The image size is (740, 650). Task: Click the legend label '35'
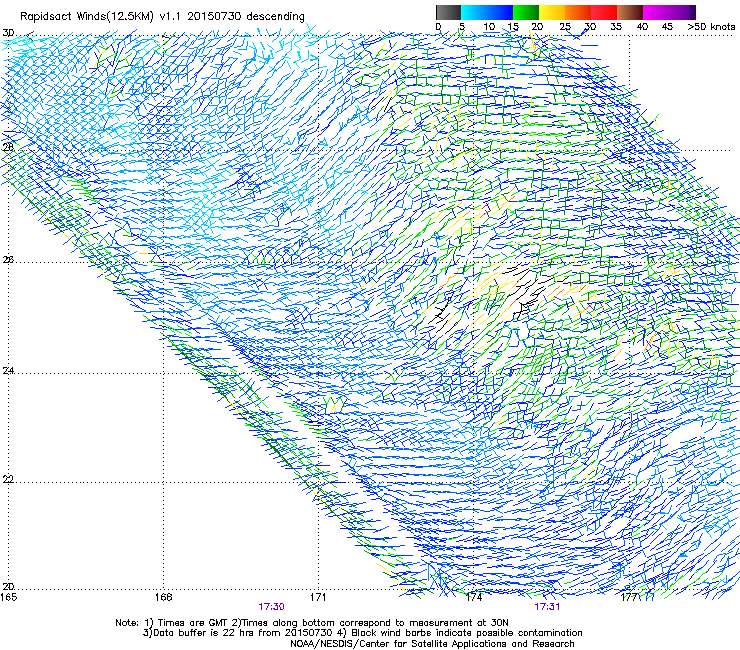(x=616, y=26)
